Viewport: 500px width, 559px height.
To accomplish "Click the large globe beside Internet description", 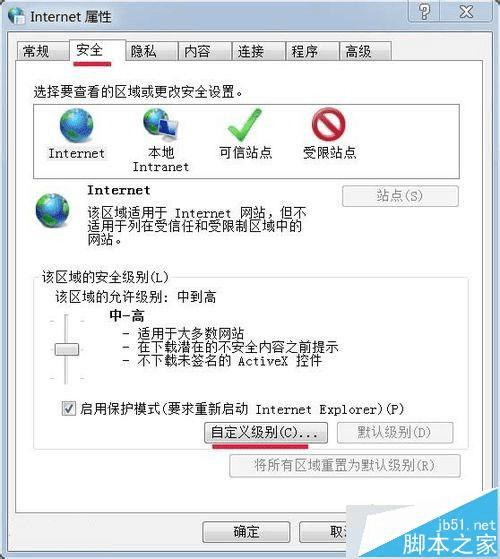I will pos(53,210).
